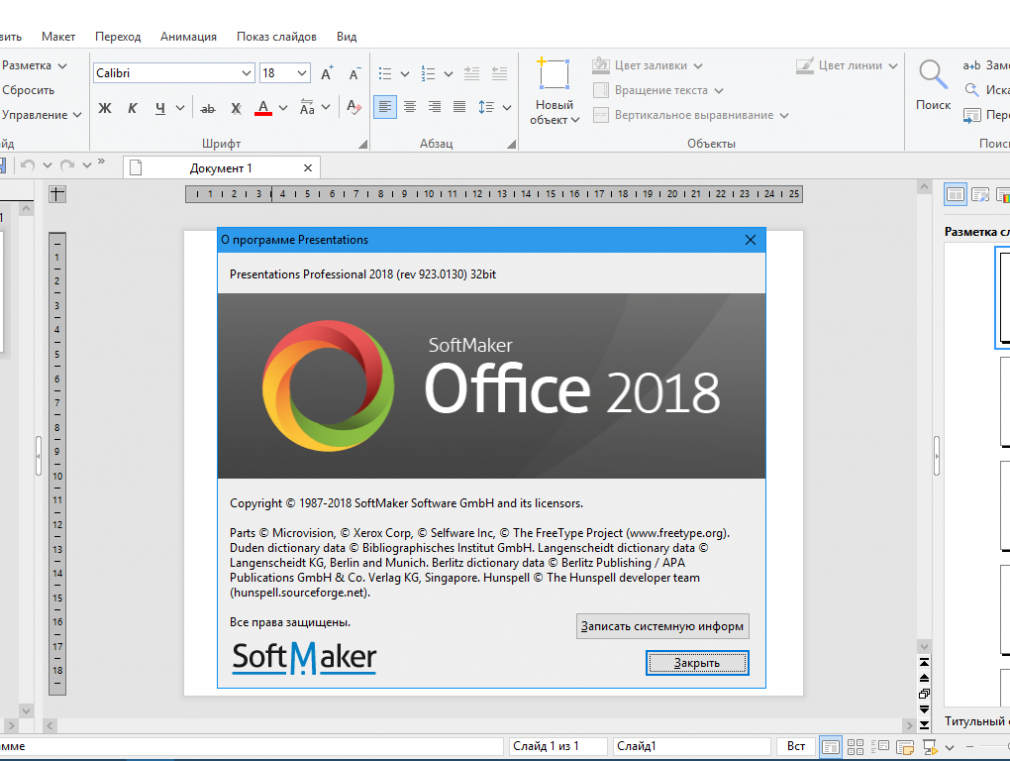Click the change case Aa icon
The width and height of the screenshot is (1010, 761).
point(307,108)
